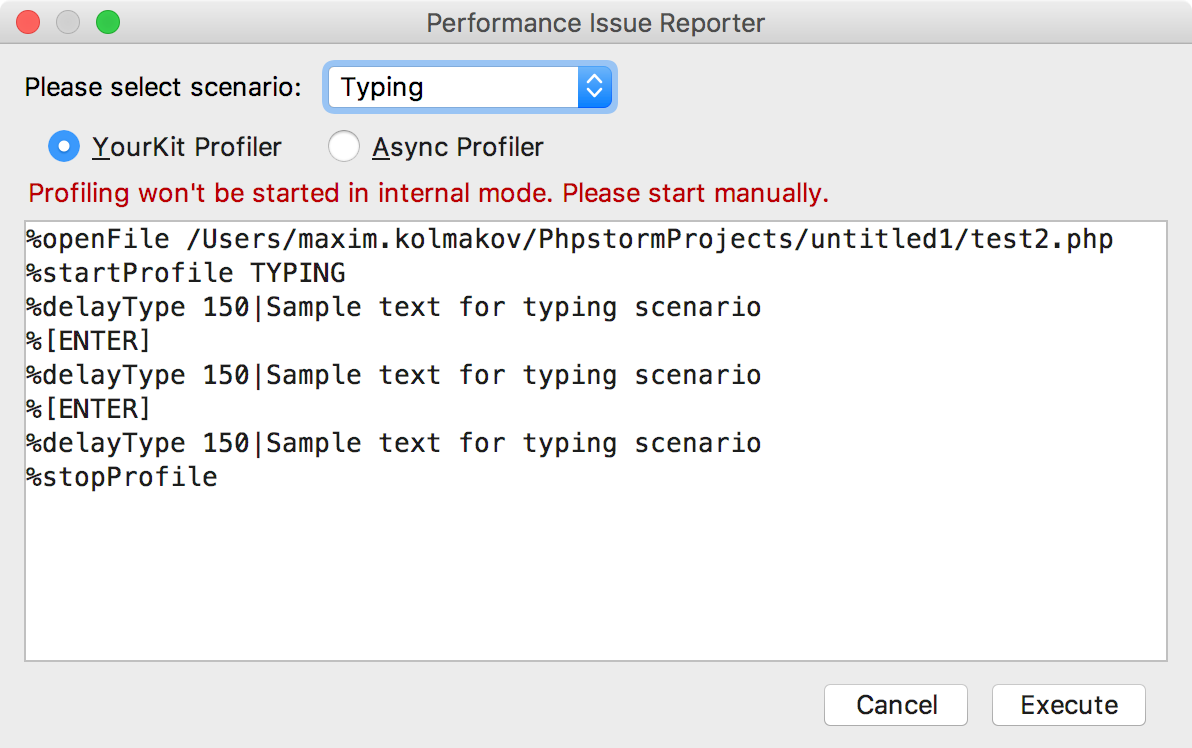Select the YourKit Profiler radio button

[64, 147]
